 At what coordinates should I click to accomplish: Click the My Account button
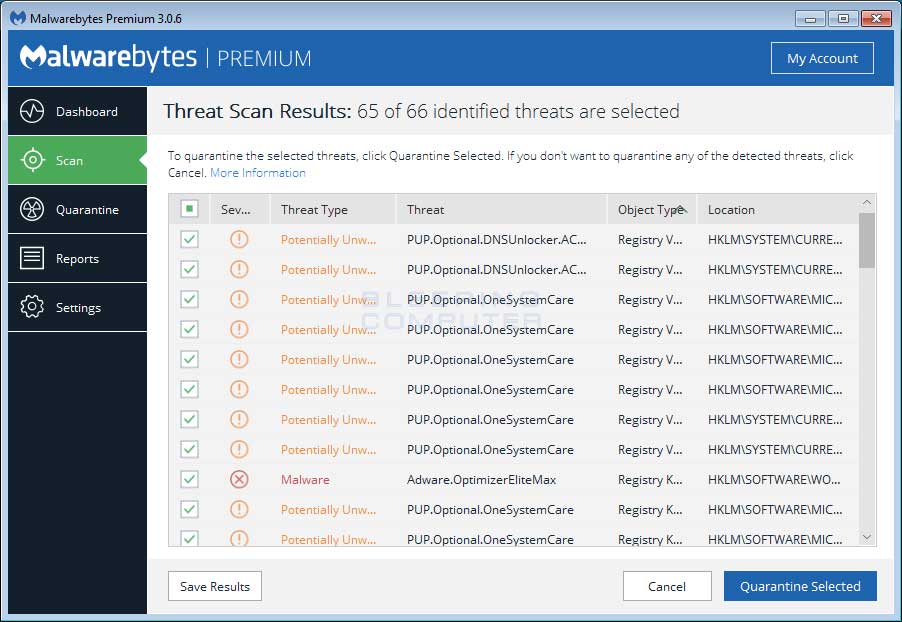click(822, 58)
